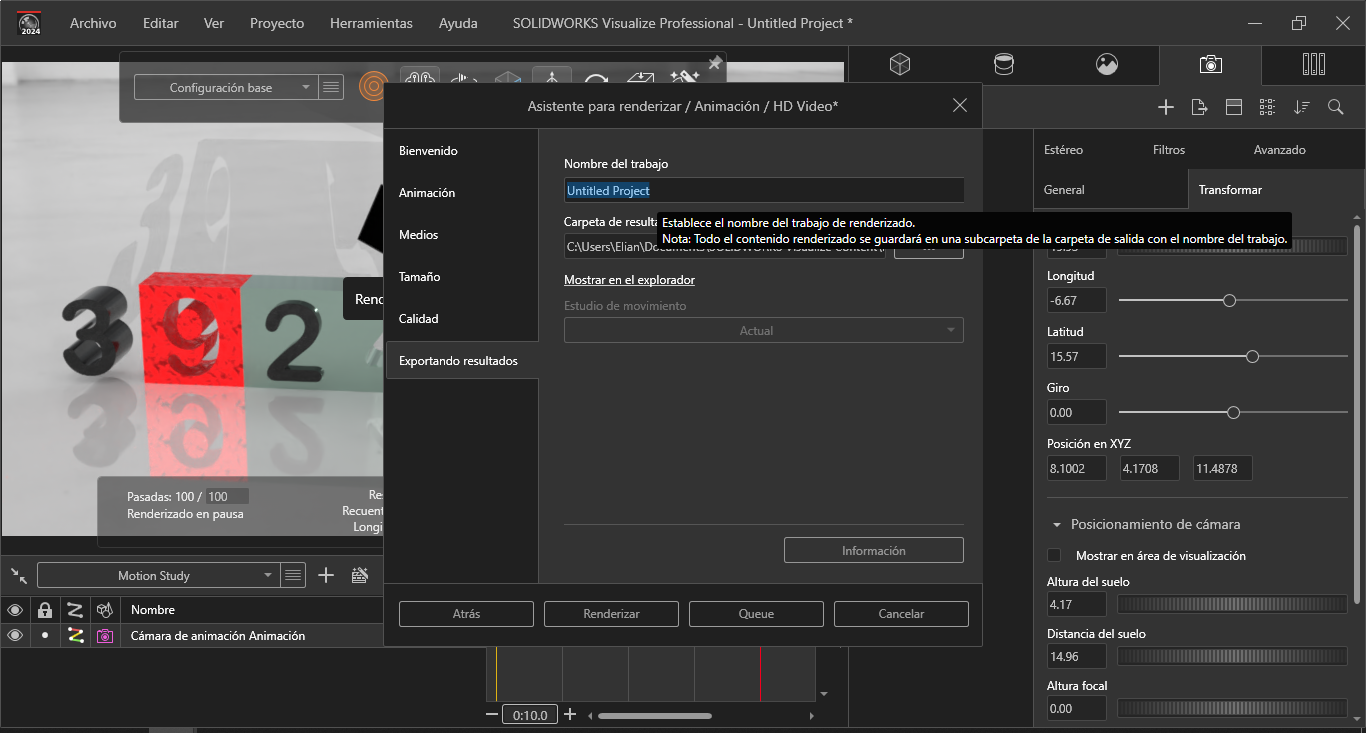Click the Longitud slider handle

click(x=1229, y=300)
